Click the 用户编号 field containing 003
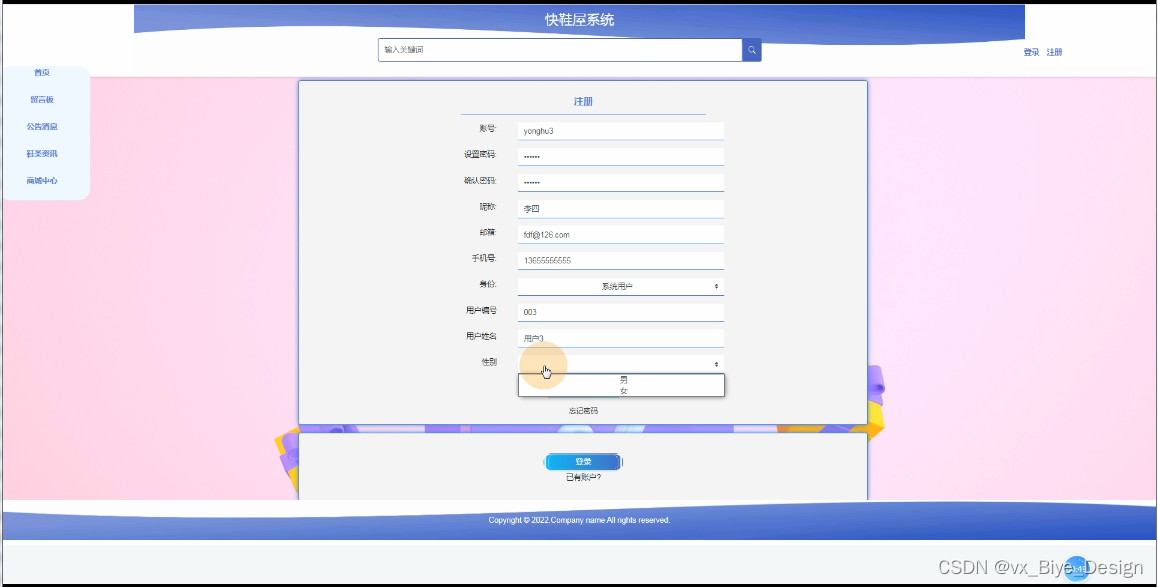 tap(620, 312)
